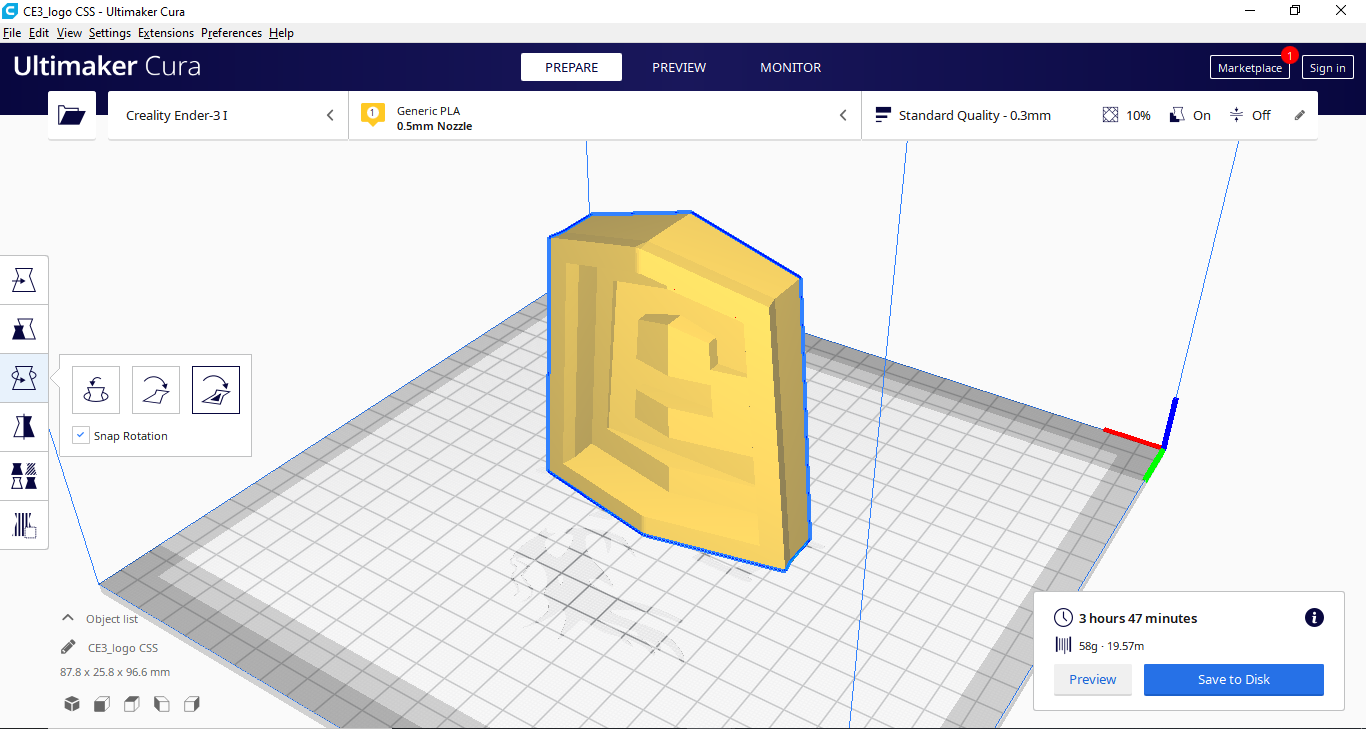The width and height of the screenshot is (1366, 729).
Task: Click the Standard Quality profile icon
Action: coord(882,115)
